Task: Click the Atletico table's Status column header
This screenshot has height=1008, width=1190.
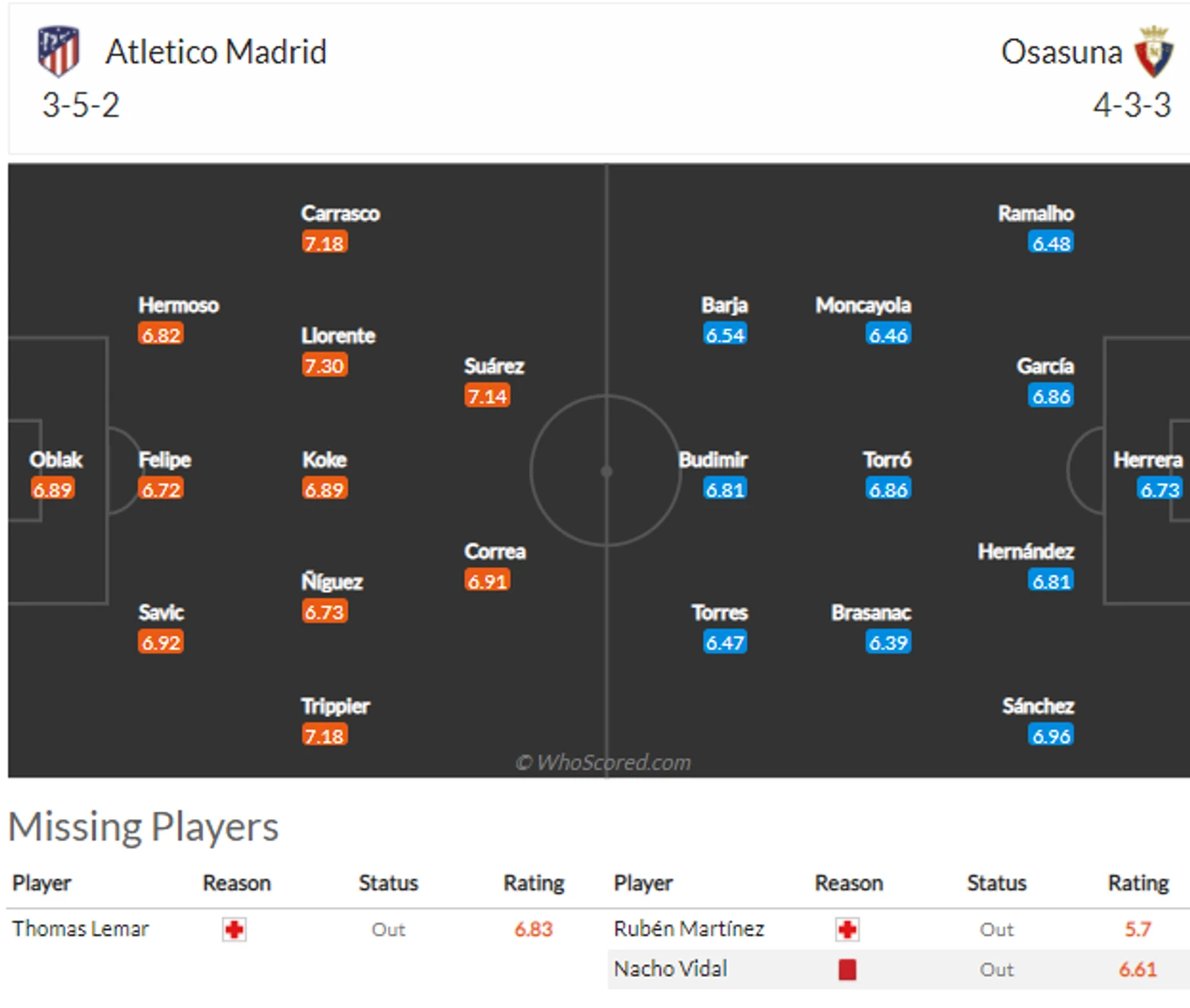Action: (388, 883)
